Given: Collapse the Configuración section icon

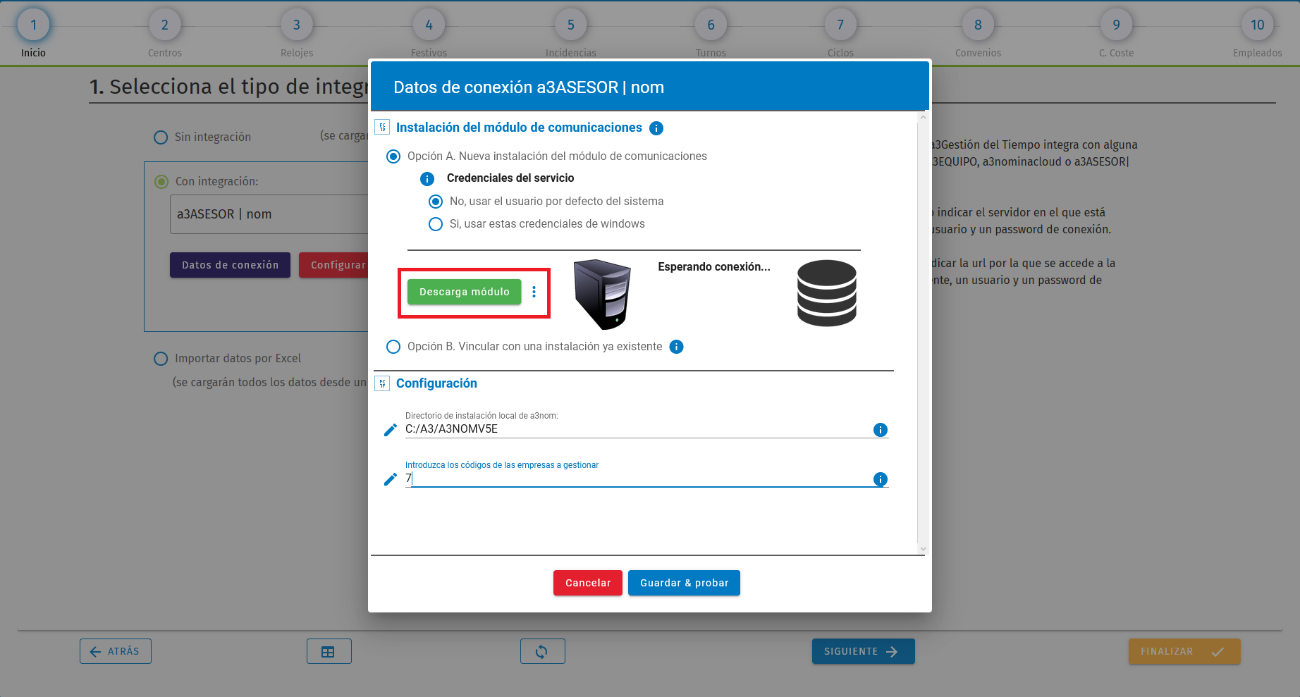Looking at the screenshot, I should (381, 384).
